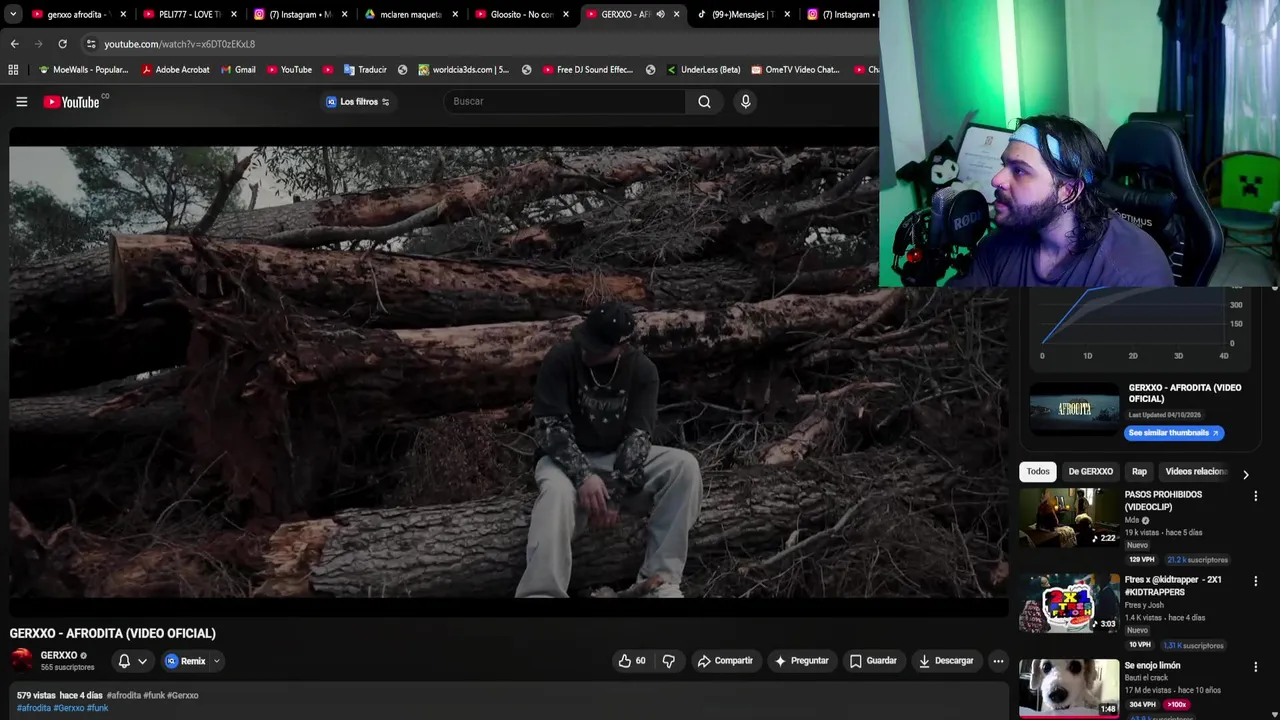Click the blue #funk hashtag link
1280x720 pixels.
[x=98, y=708]
